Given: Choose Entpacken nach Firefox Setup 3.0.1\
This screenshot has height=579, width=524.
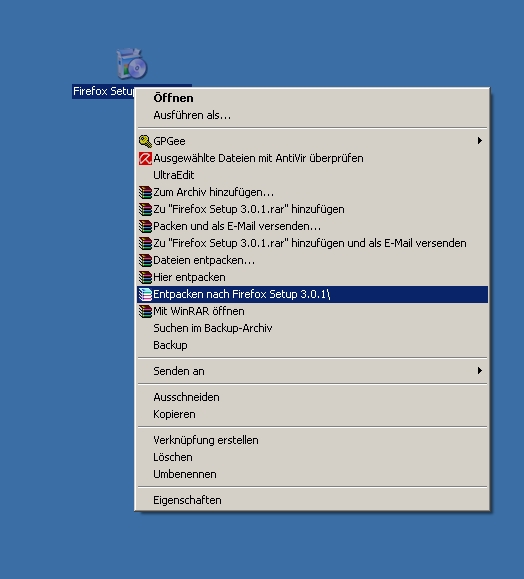Looking at the screenshot, I should point(312,294).
